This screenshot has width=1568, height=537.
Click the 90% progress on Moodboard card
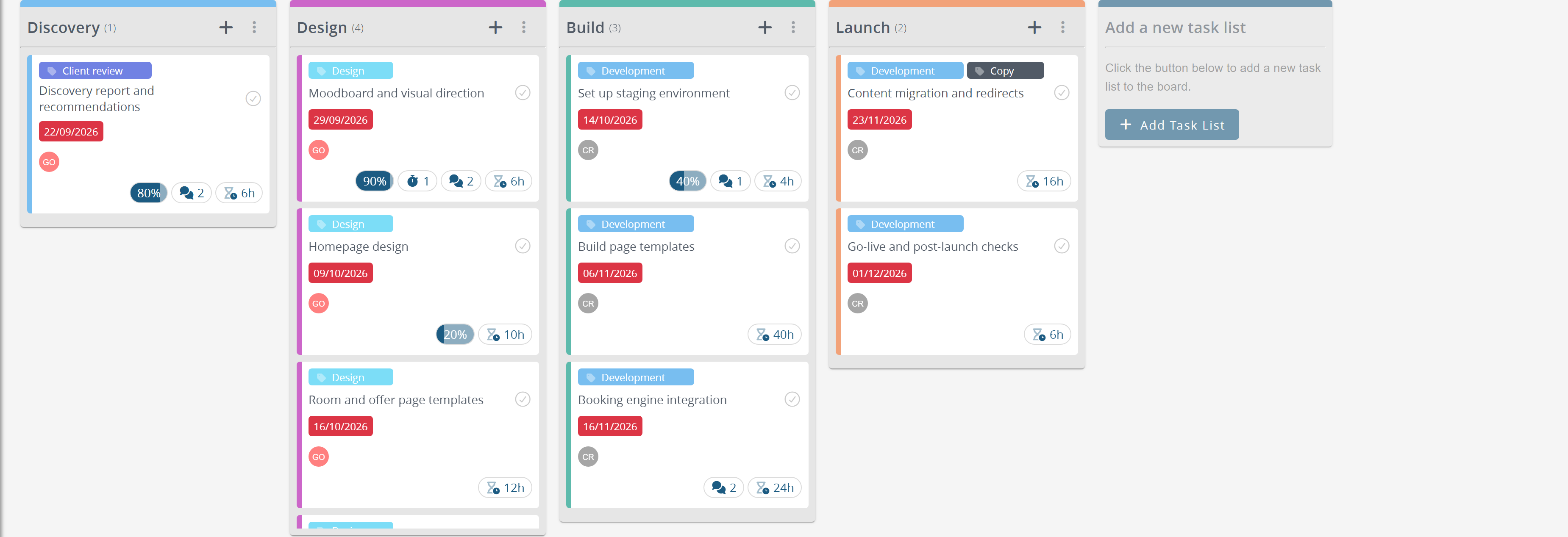(x=374, y=180)
